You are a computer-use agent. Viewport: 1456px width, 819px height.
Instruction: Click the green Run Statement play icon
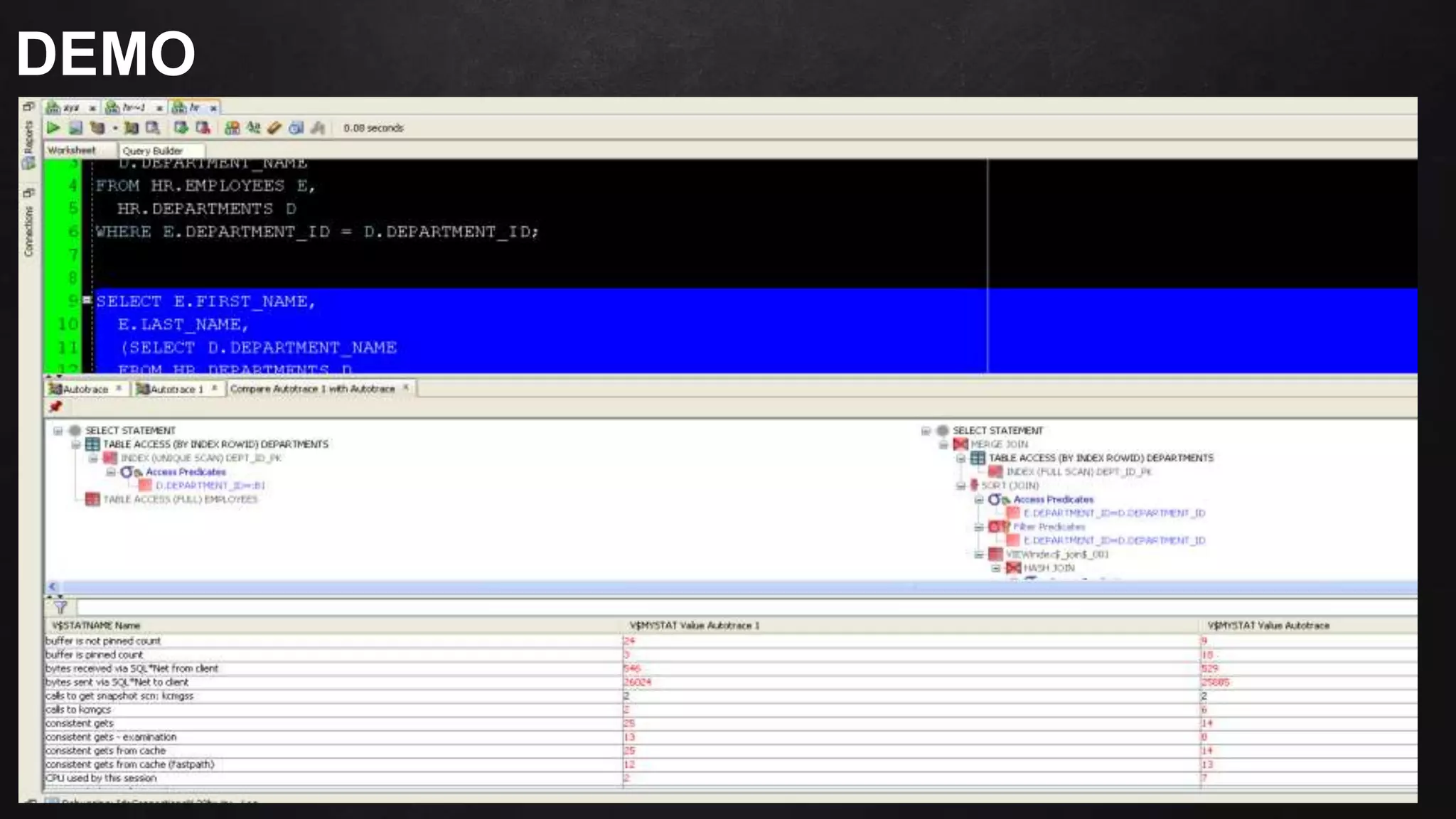point(53,128)
